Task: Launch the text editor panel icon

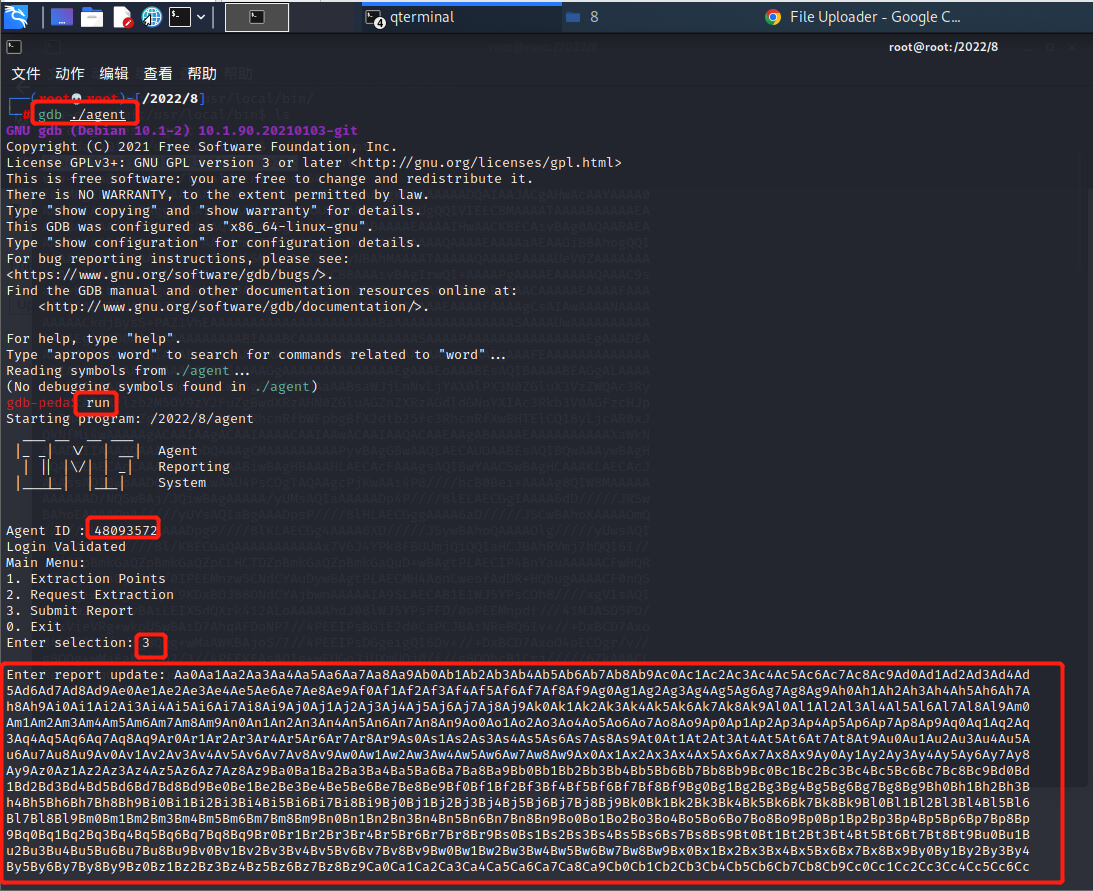Action: click(x=122, y=17)
